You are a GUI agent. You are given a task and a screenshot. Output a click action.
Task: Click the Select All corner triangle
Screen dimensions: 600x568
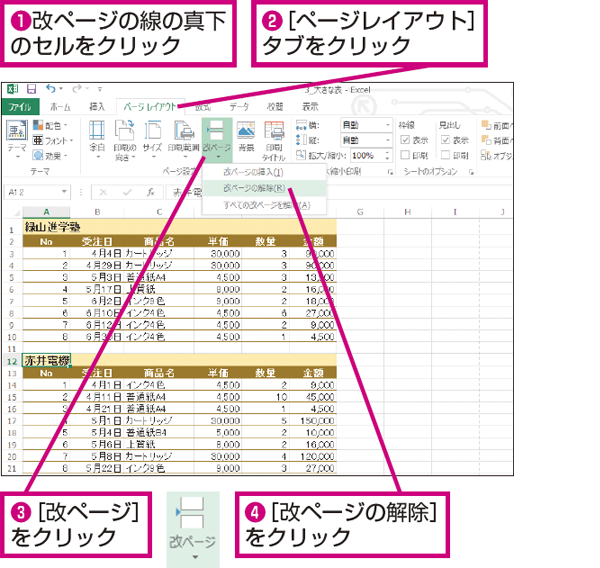pyautogui.click(x=17, y=212)
